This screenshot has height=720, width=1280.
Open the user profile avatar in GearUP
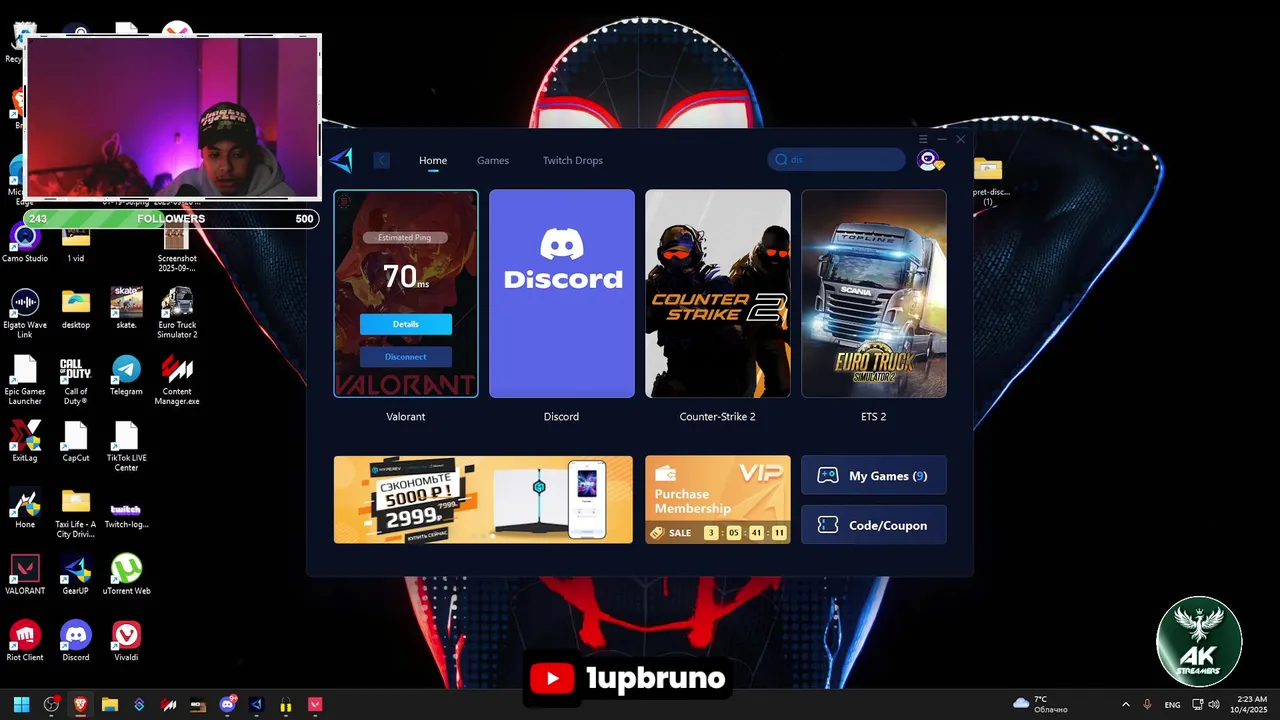(x=930, y=160)
